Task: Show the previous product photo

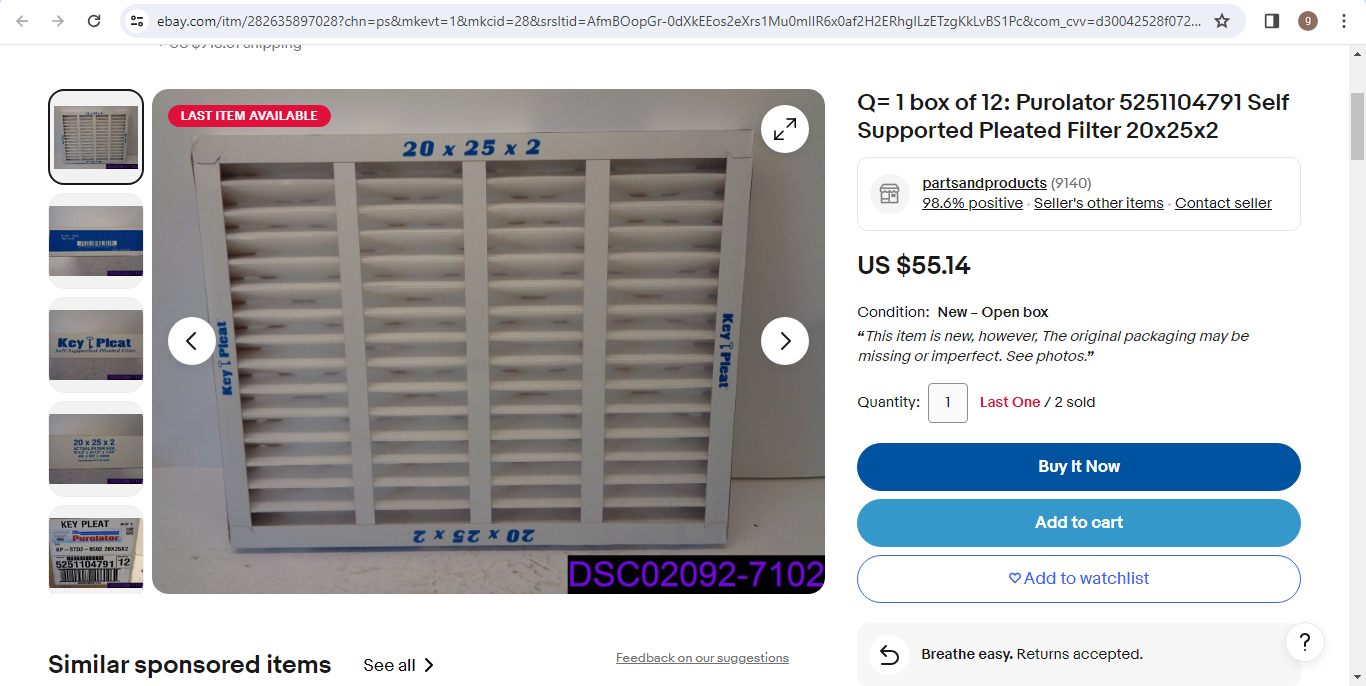Action: [192, 341]
